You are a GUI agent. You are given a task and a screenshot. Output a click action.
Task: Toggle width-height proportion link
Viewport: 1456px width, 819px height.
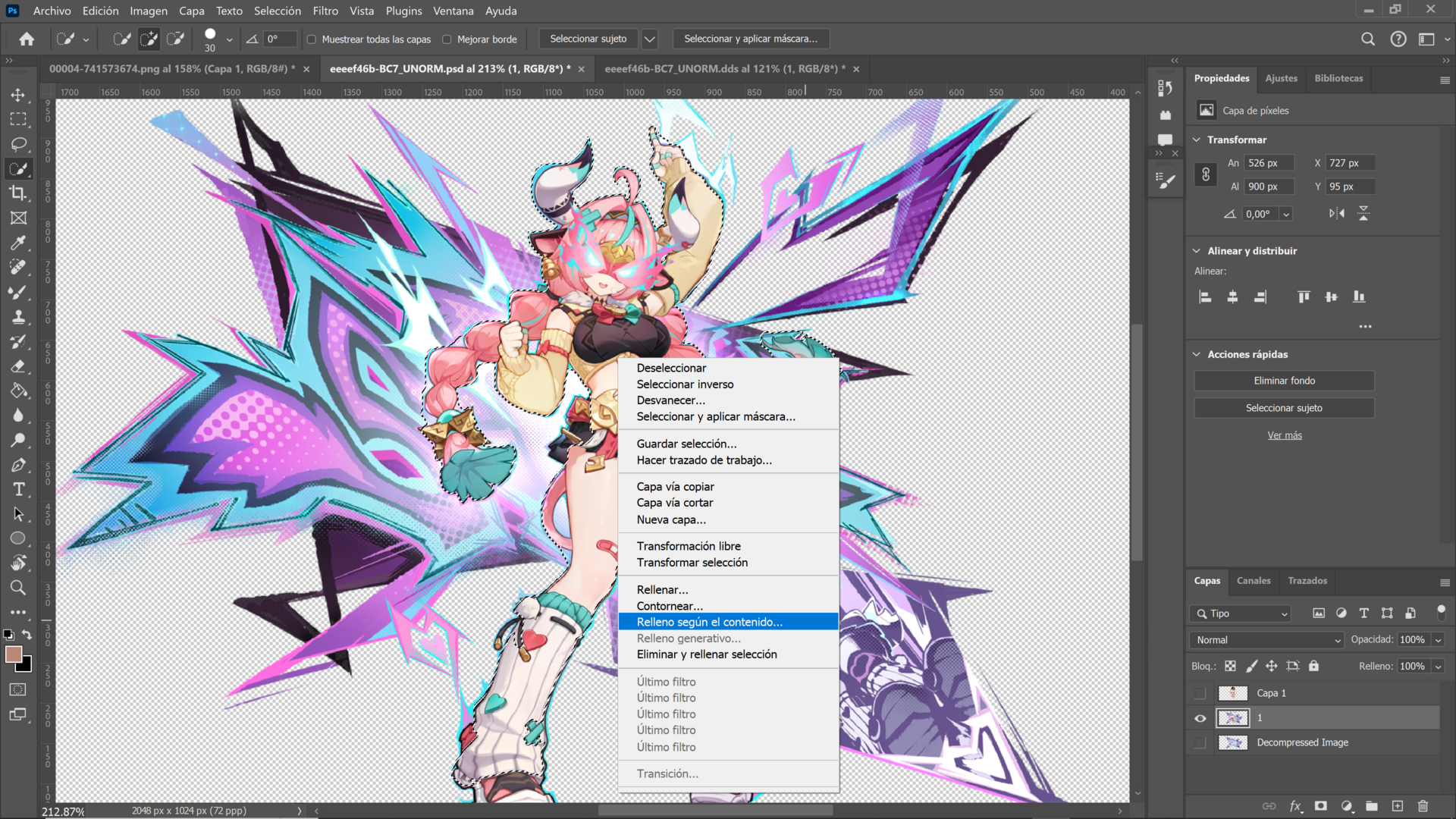click(1206, 174)
